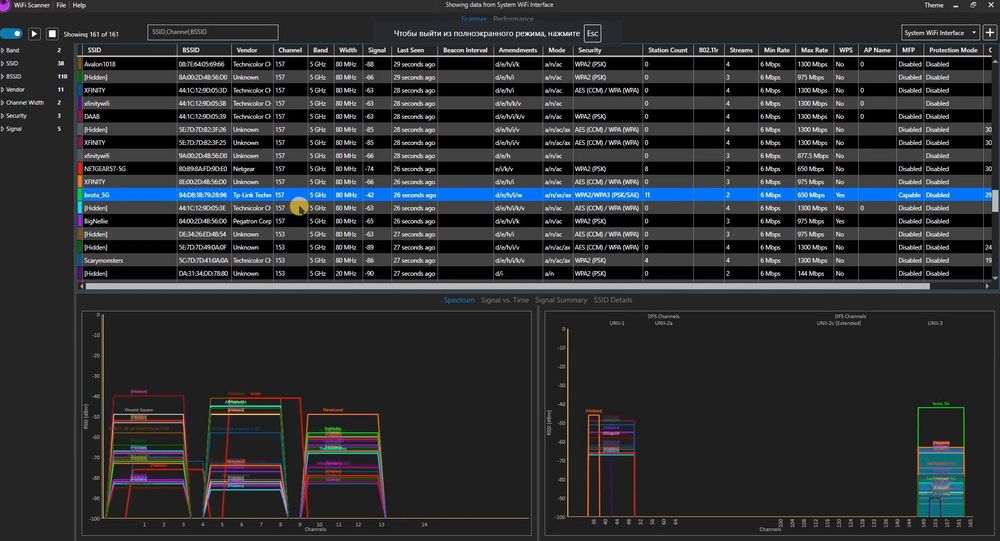
Task: Toggle the blue switch above the filter list
Action: [x=12, y=34]
